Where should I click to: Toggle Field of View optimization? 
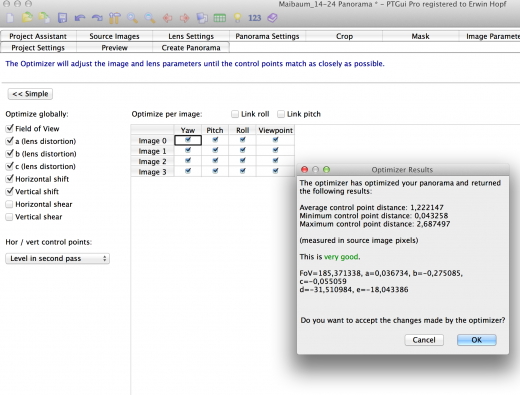click(10, 128)
